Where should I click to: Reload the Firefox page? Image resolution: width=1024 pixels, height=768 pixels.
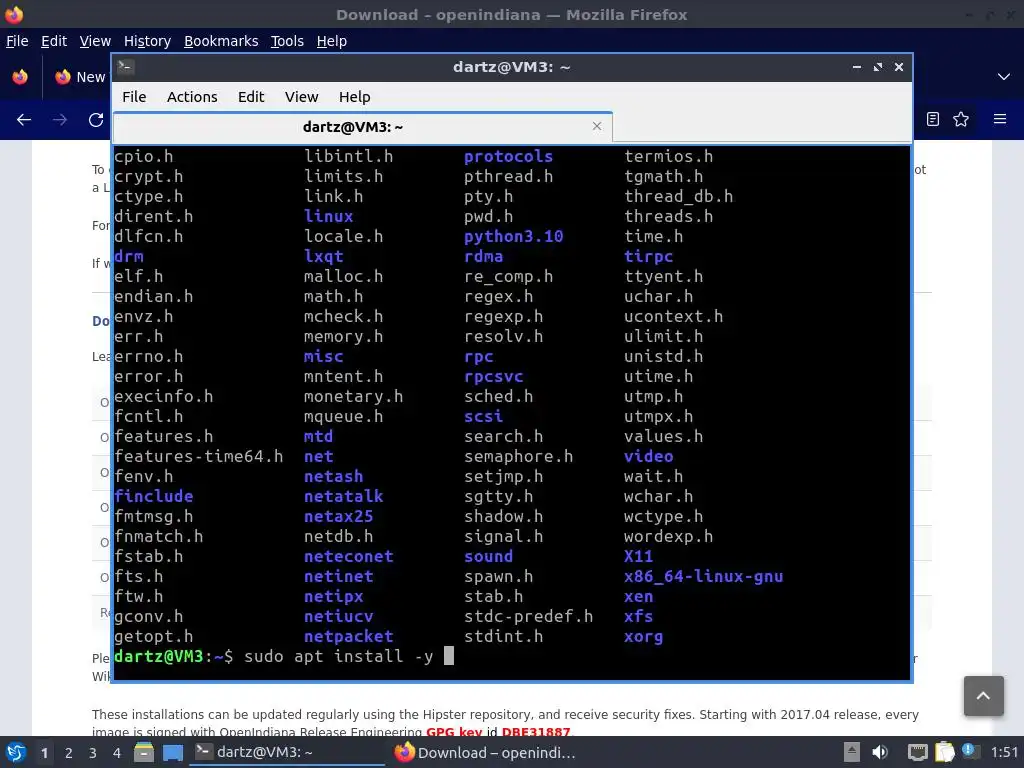(x=96, y=120)
